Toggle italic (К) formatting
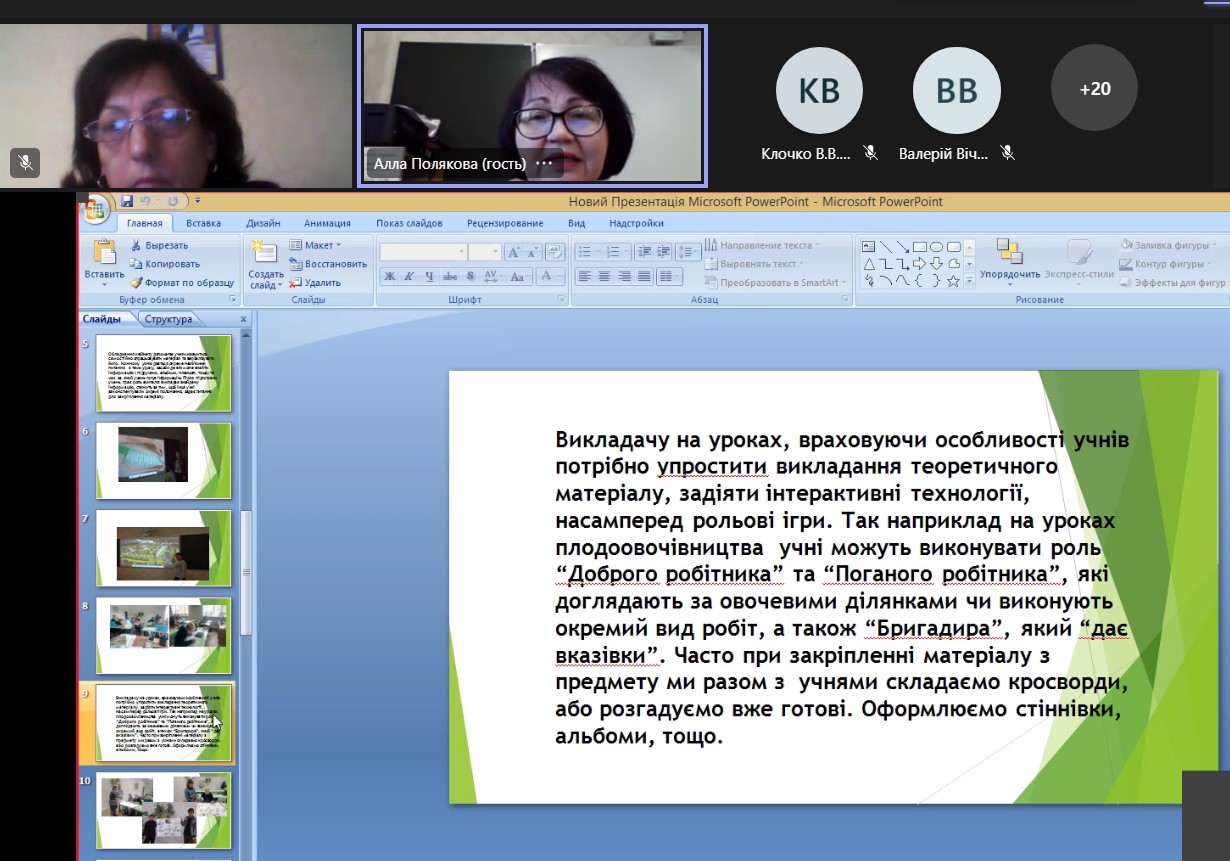 [409, 277]
